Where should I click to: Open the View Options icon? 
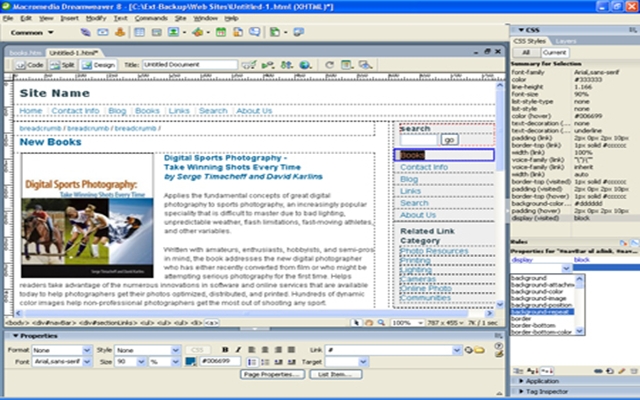(347, 65)
